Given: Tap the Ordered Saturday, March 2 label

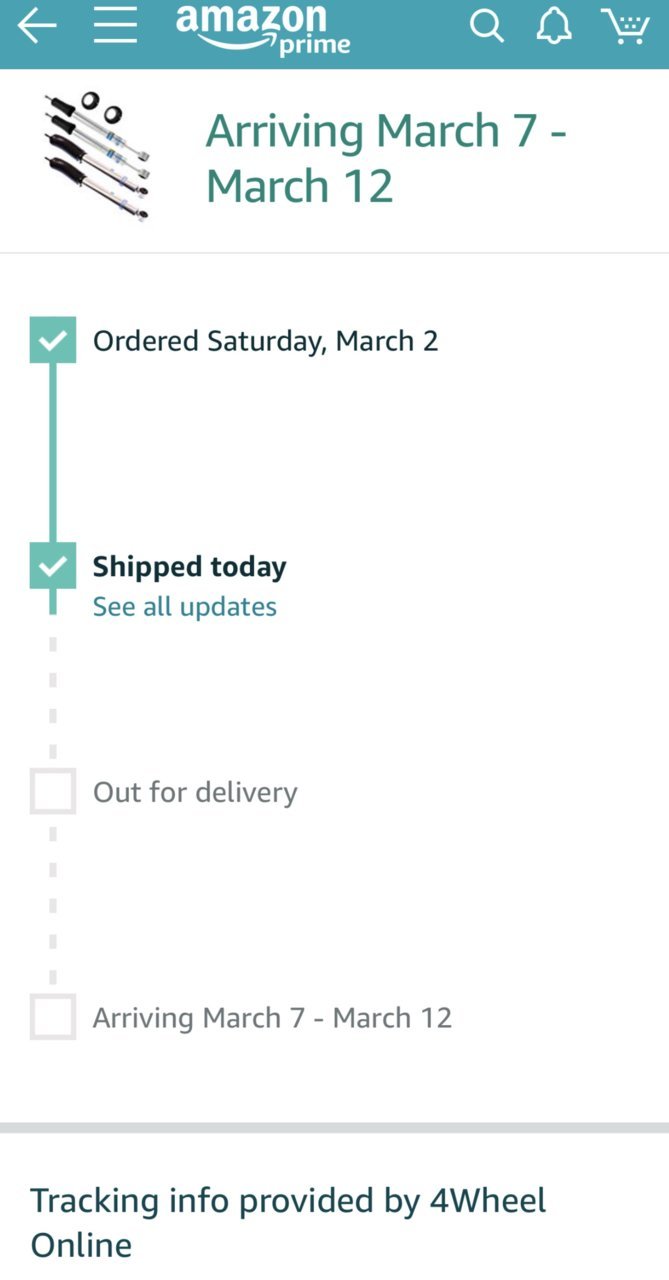Looking at the screenshot, I should tap(266, 341).
